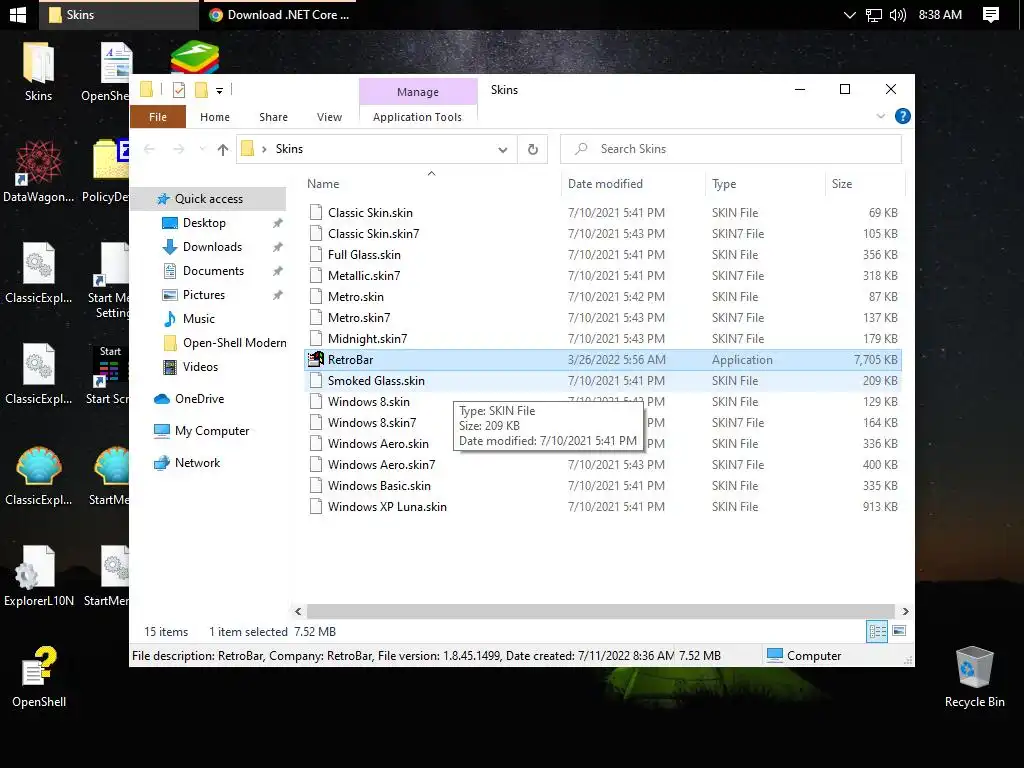Image resolution: width=1024 pixels, height=768 pixels.
Task: Open Explorer Help question mark icon
Action: [x=903, y=116]
